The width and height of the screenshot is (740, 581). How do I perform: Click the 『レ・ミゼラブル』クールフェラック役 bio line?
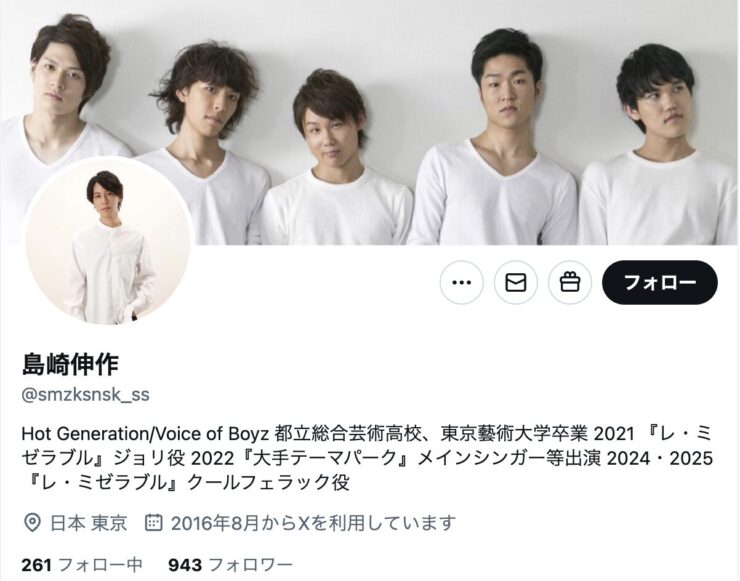click(x=186, y=482)
